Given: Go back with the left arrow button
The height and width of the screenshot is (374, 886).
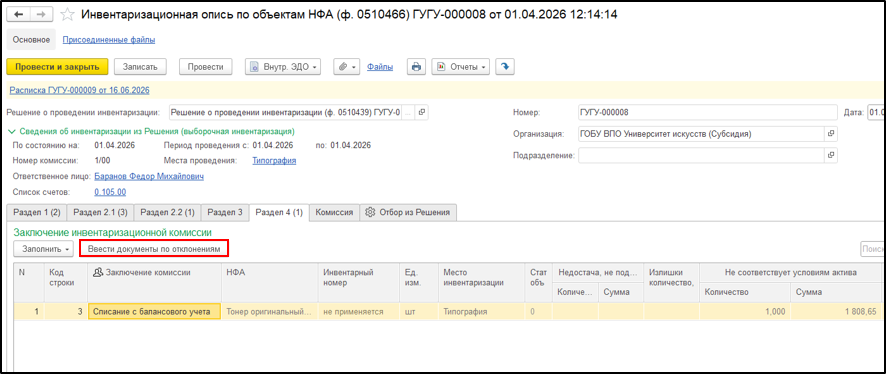Looking at the screenshot, I should [18, 15].
